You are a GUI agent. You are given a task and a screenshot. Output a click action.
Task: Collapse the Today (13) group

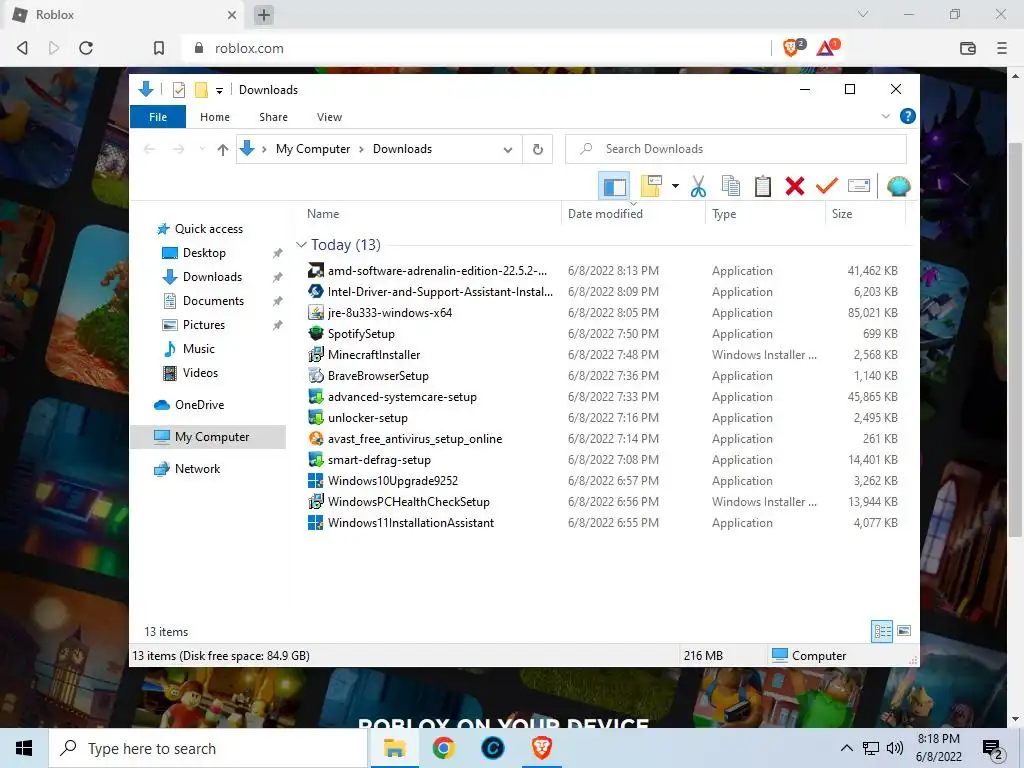[x=301, y=245]
